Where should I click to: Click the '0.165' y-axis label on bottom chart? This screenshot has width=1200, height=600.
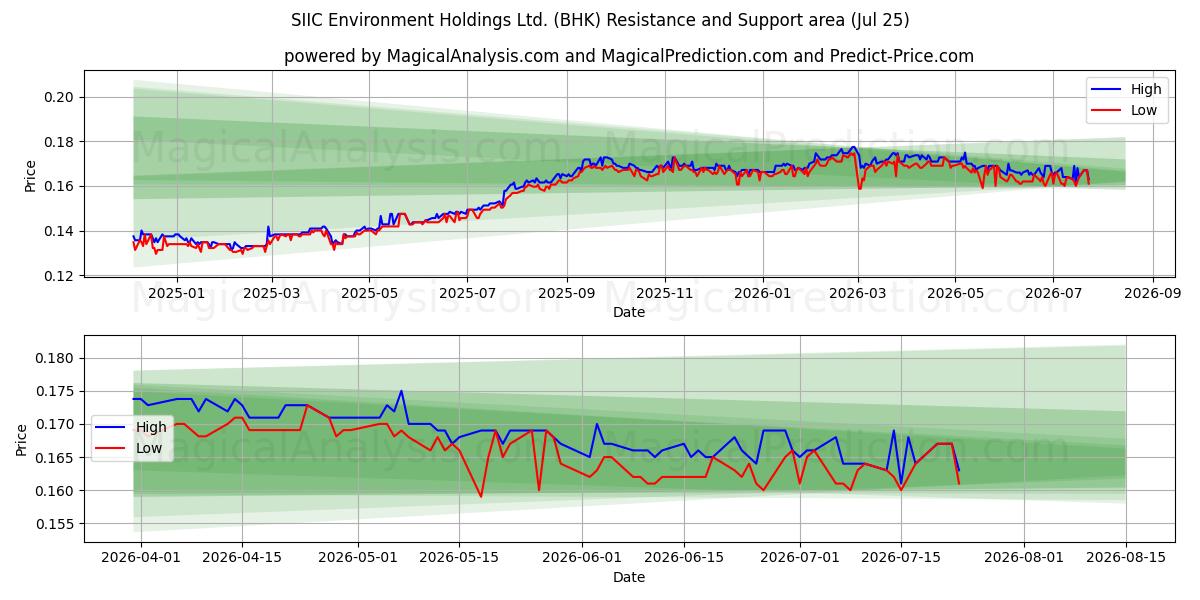point(56,458)
